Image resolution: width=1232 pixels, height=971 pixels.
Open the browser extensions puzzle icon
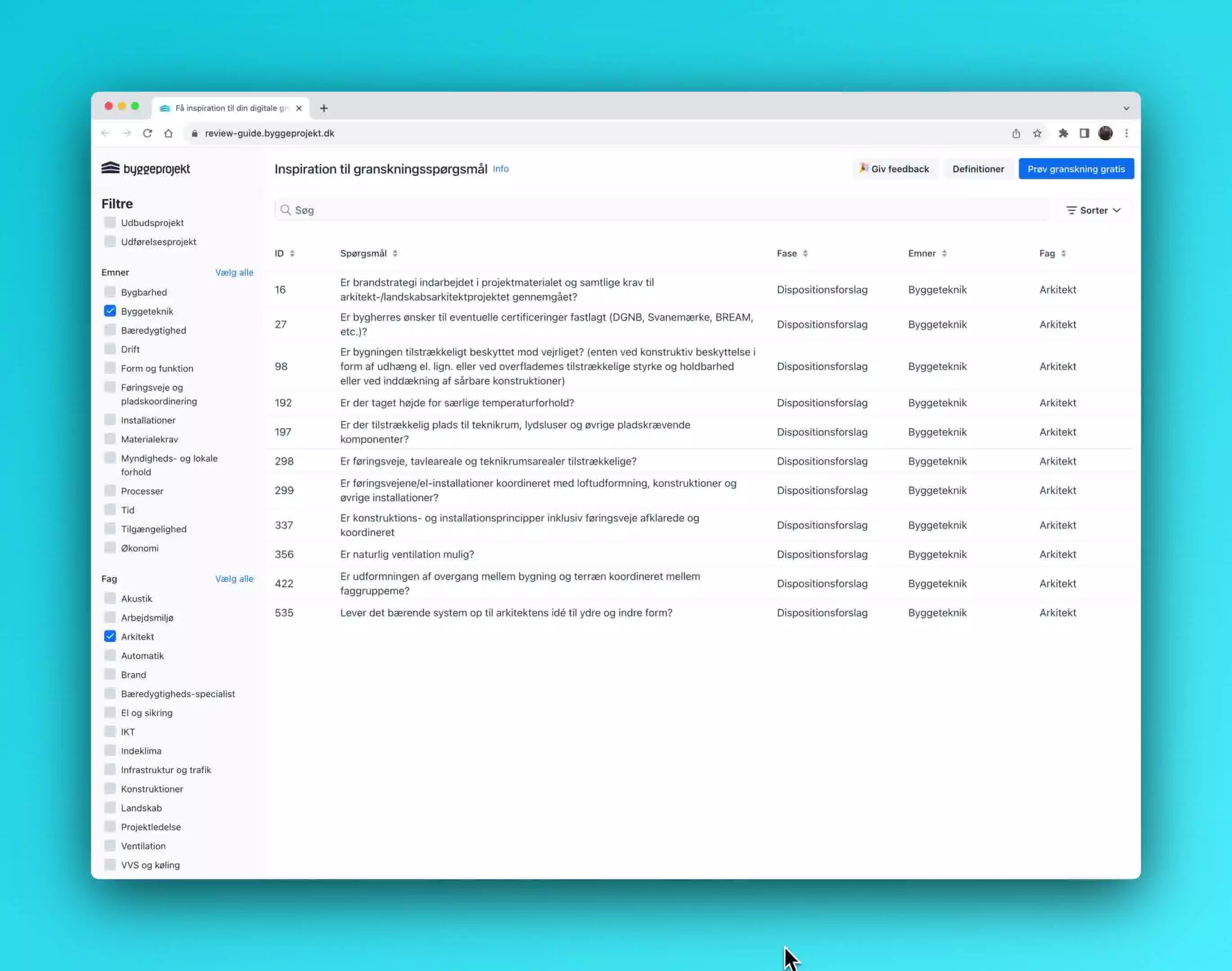point(1062,133)
